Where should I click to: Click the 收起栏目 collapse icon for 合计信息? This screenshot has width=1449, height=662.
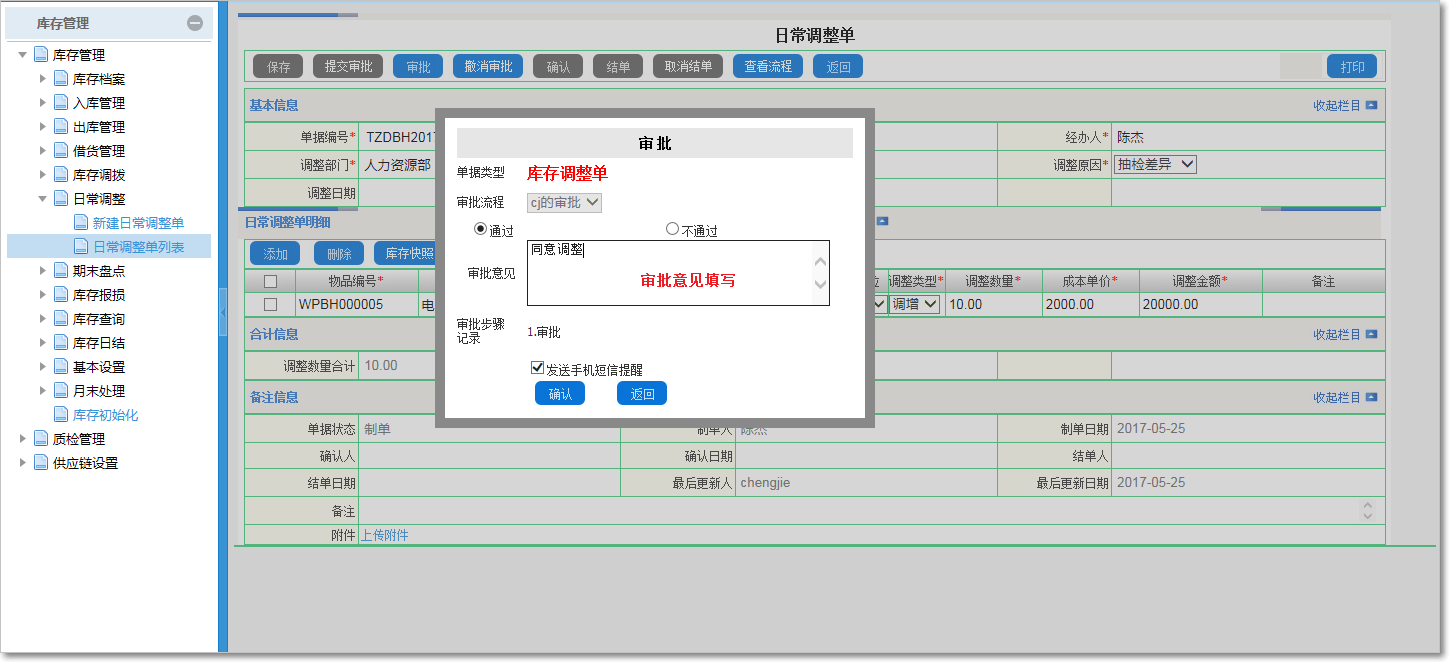(x=1373, y=334)
